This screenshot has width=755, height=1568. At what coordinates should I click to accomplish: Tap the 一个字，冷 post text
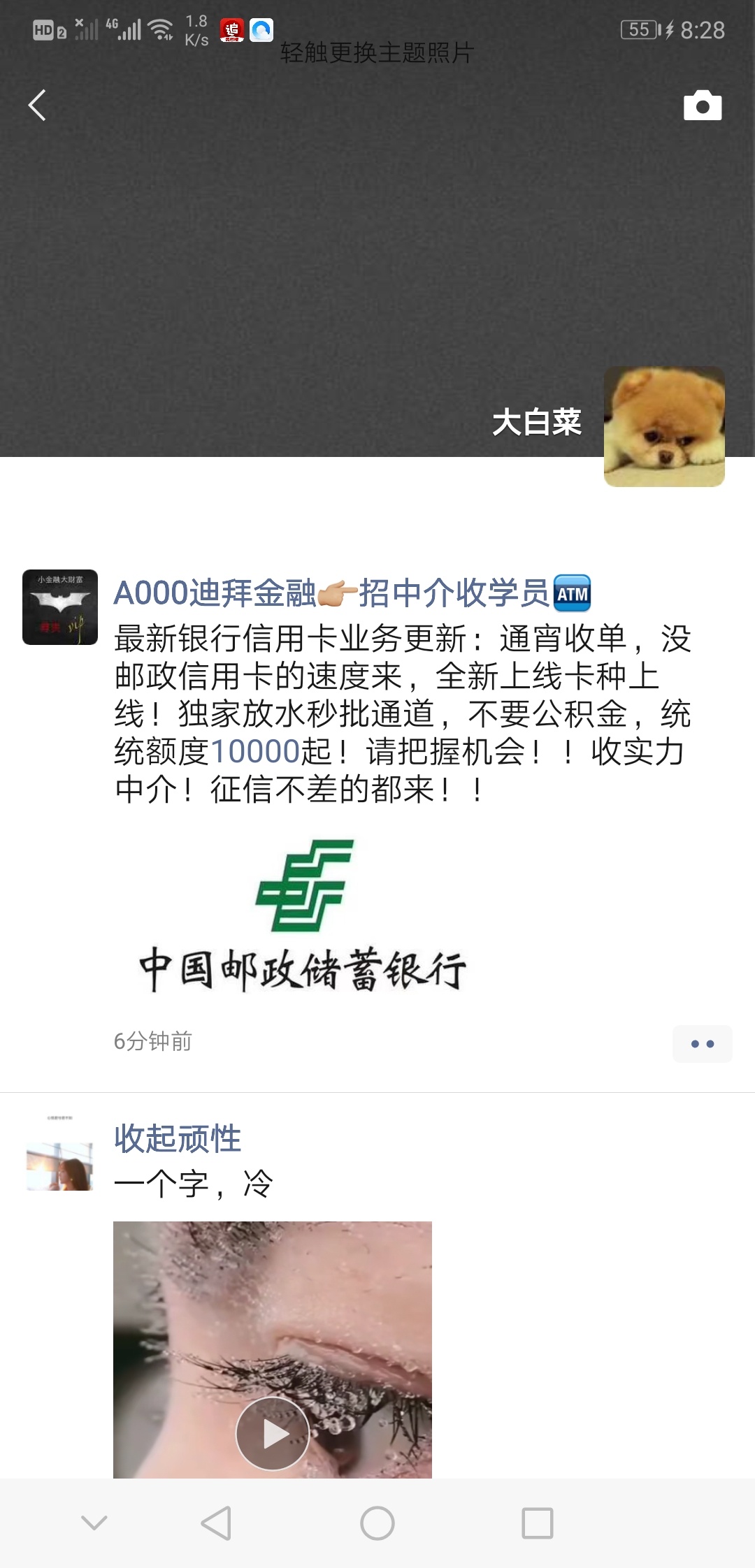tap(194, 1184)
